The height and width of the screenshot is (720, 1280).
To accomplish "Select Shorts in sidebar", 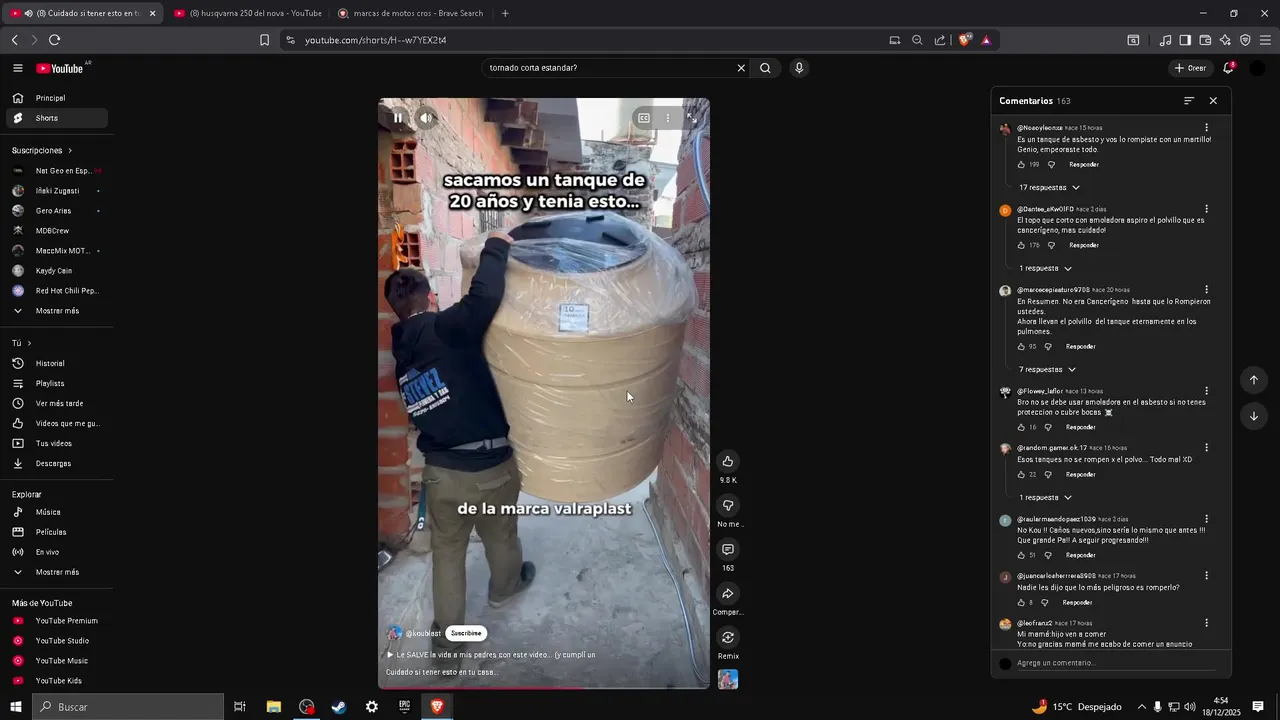I will pyautogui.click(x=57, y=118).
